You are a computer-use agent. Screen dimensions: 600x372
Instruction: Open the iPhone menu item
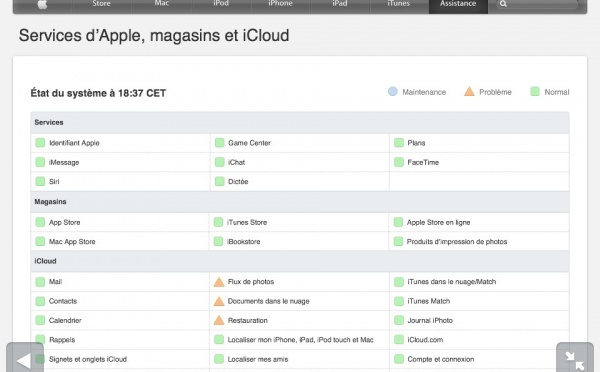(x=280, y=3)
